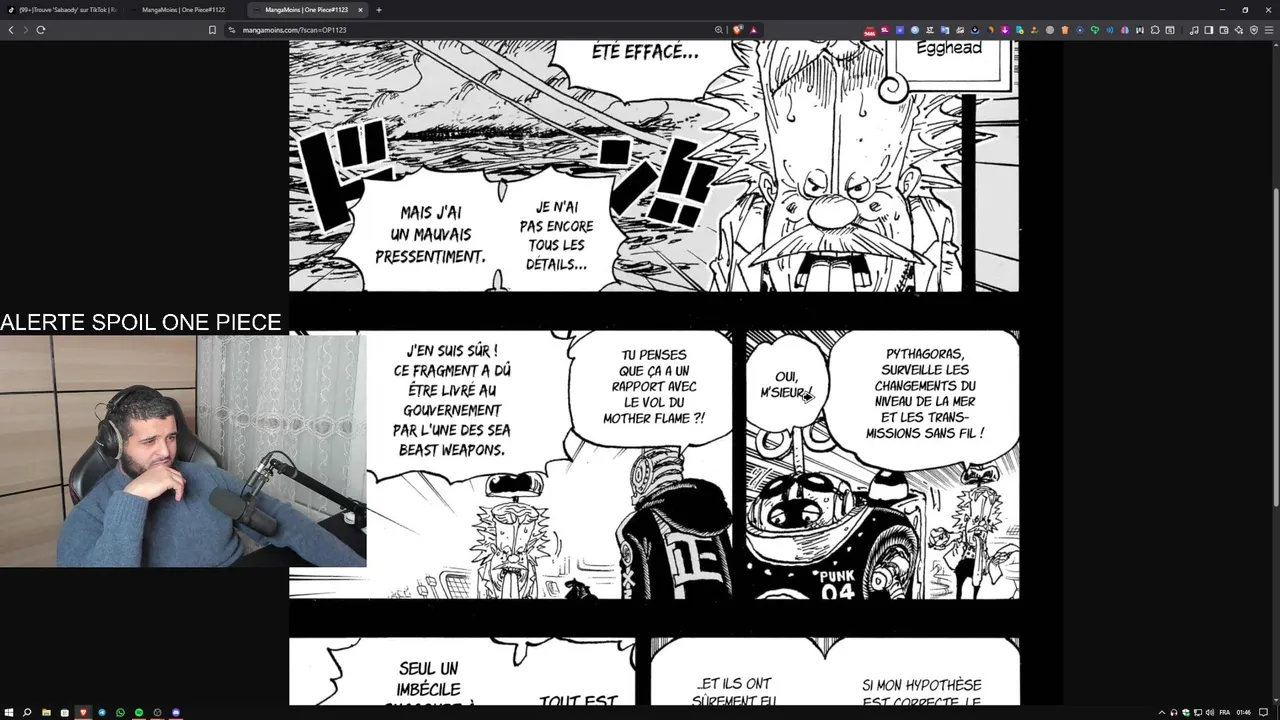Screen dimensions: 1280x720
Task: Open the Brave browser taskbar icon
Action: (83, 712)
